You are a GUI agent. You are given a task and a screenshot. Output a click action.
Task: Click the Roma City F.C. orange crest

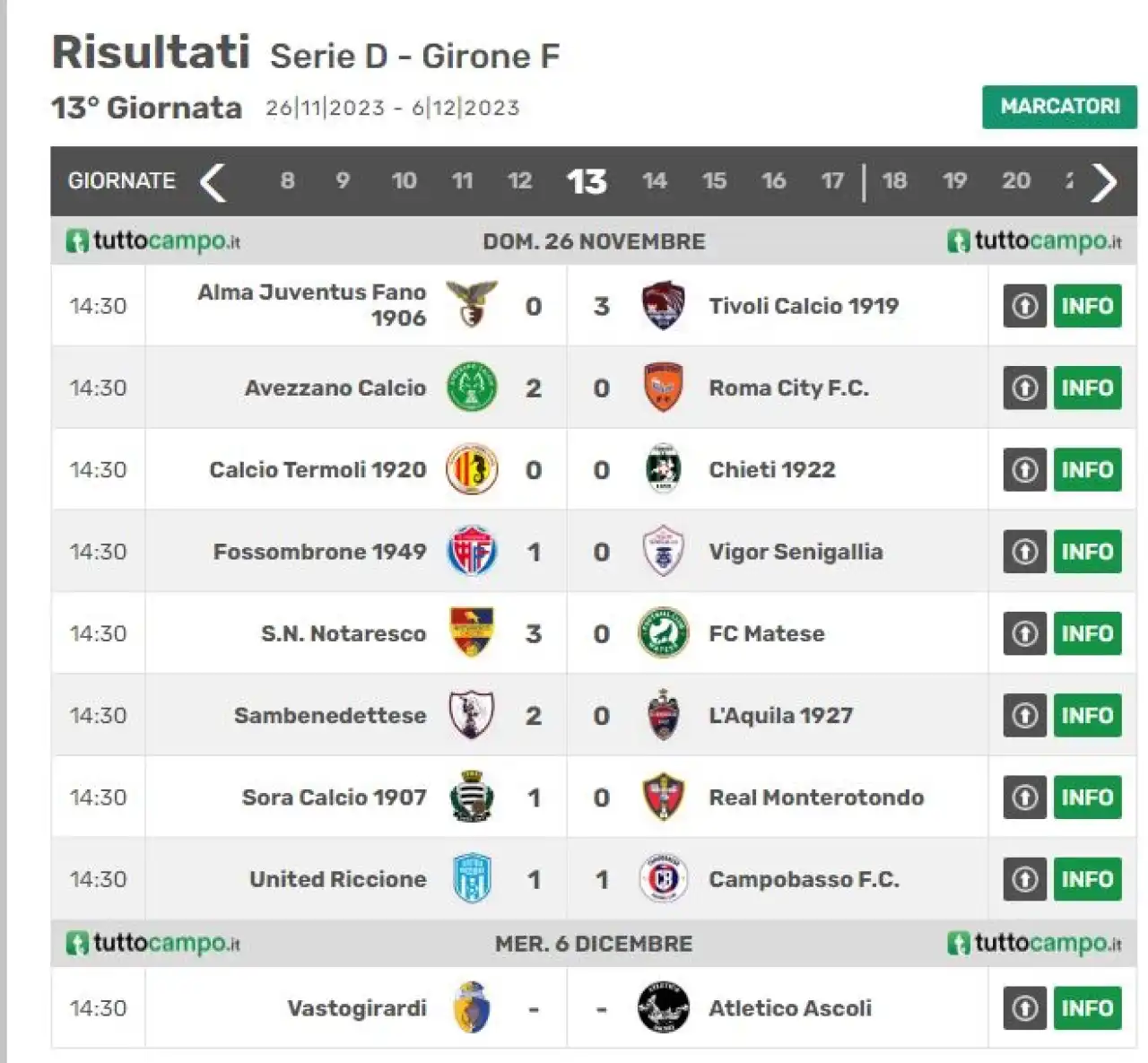click(x=663, y=388)
